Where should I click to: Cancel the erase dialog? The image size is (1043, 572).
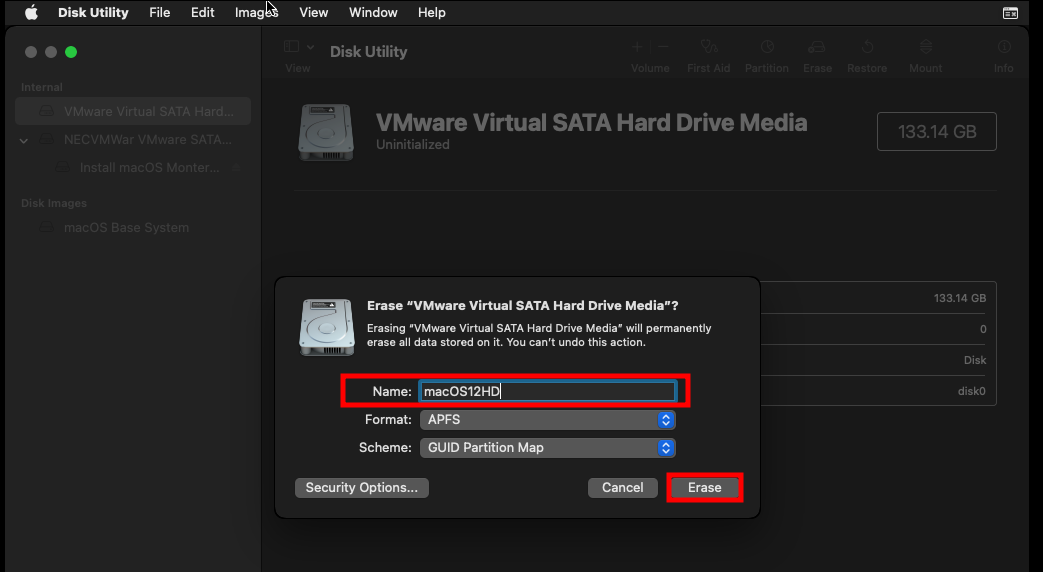(x=623, y=488)
